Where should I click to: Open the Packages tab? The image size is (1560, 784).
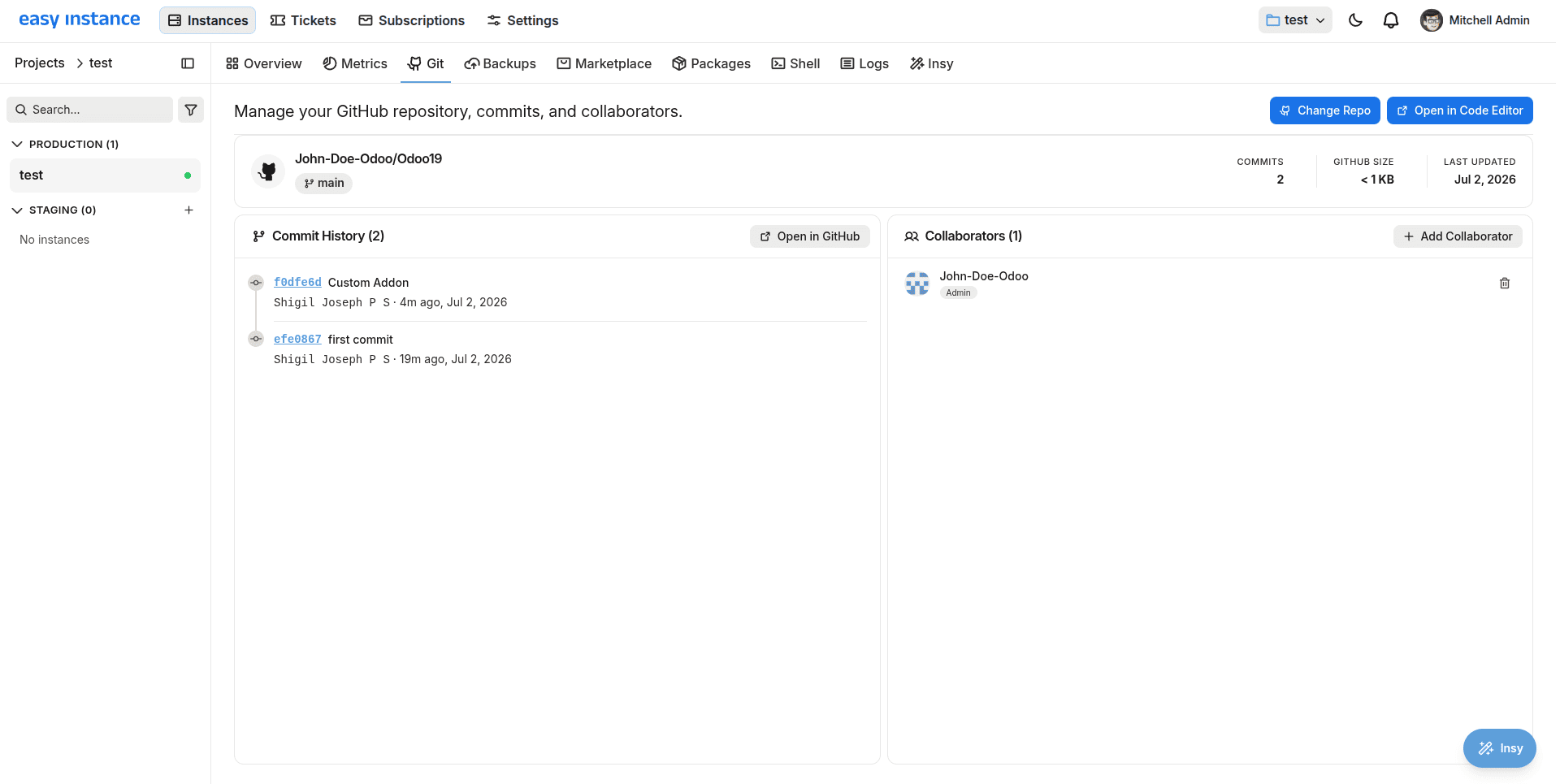[711, 63]
